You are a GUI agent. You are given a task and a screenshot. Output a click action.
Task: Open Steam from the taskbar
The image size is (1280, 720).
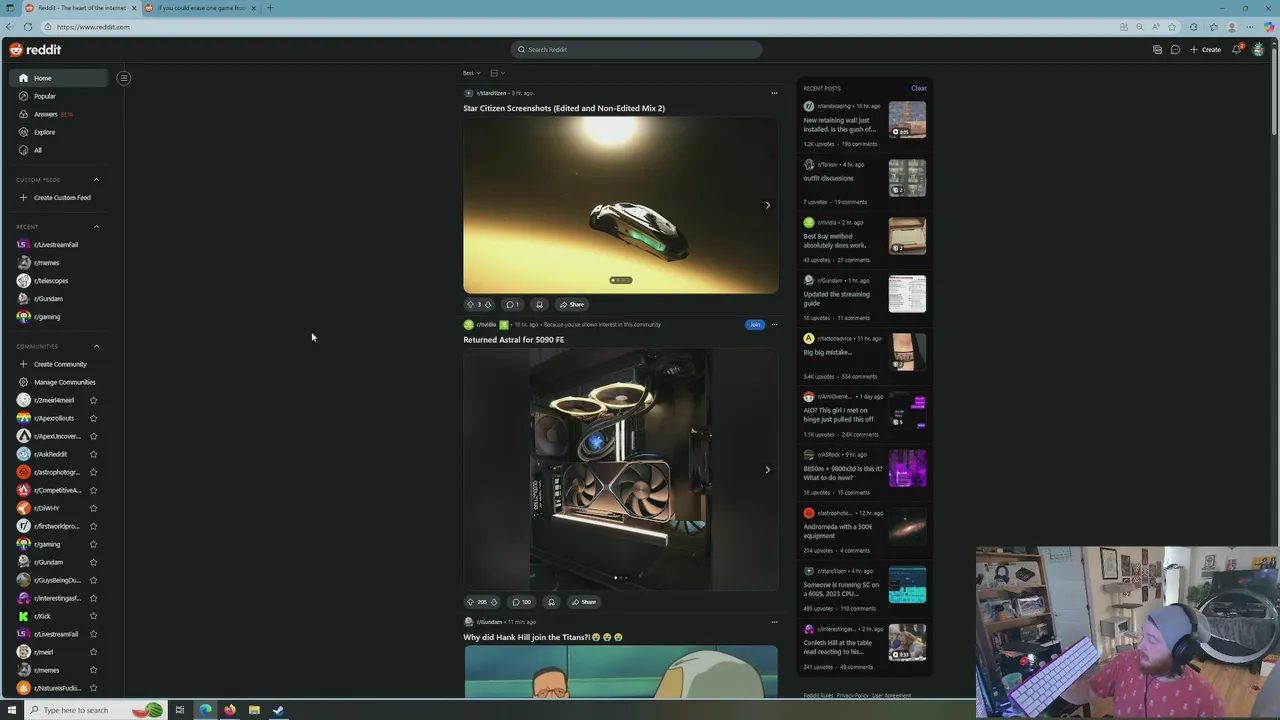[278, 710]
